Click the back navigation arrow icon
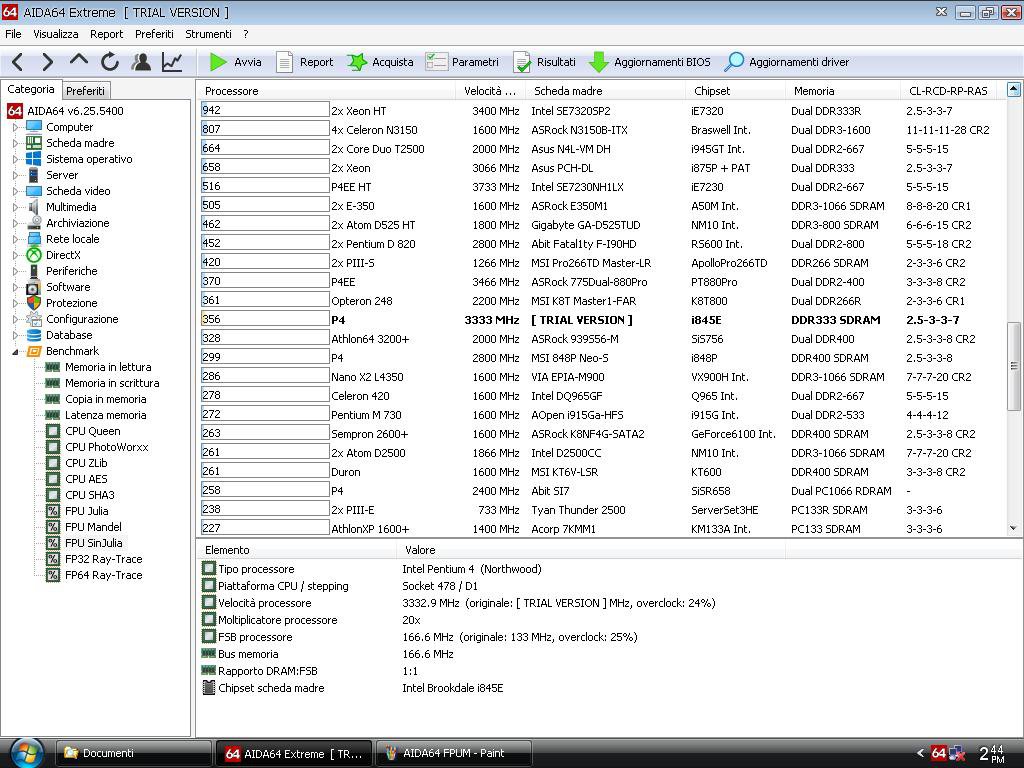This screenshot has height=768, width=1024. pos(18,62)
